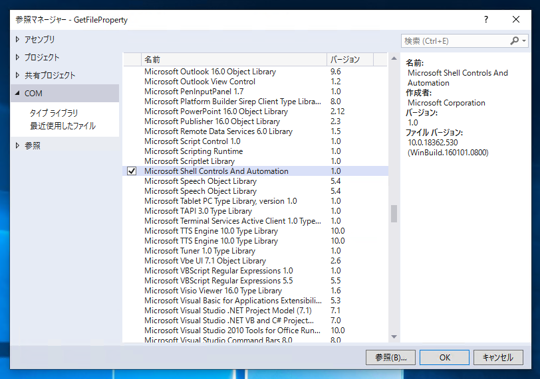Select Microsoft Tablet PC Type Library row
This screenshot has width=540, height=379.
255,201
